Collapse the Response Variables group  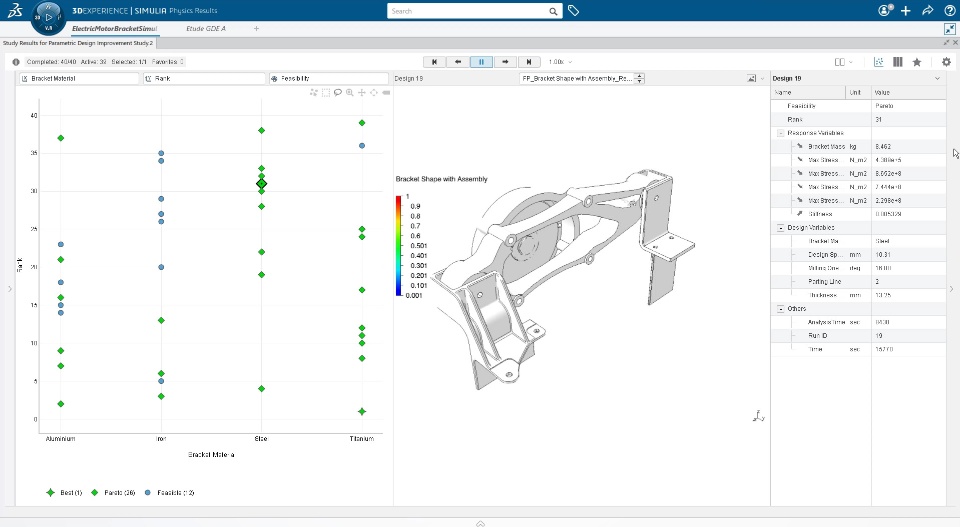pyautogui.click(x=781, y=133)
